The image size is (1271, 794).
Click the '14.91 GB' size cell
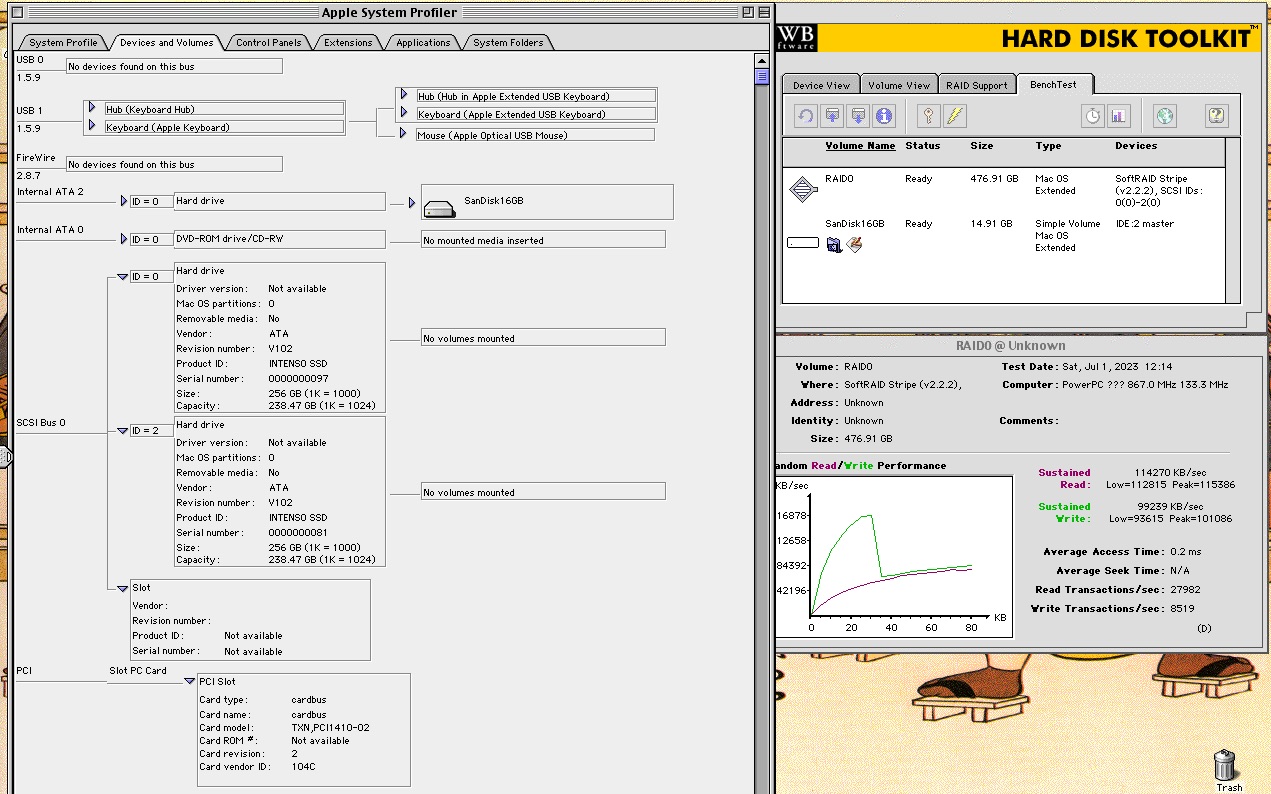[x=992, y=224]
